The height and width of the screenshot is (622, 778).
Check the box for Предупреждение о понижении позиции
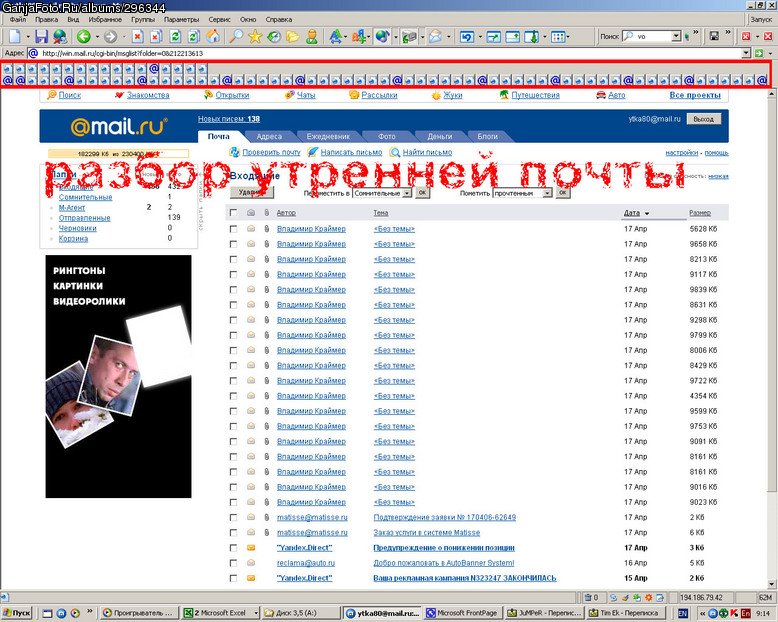click(233, 548)
